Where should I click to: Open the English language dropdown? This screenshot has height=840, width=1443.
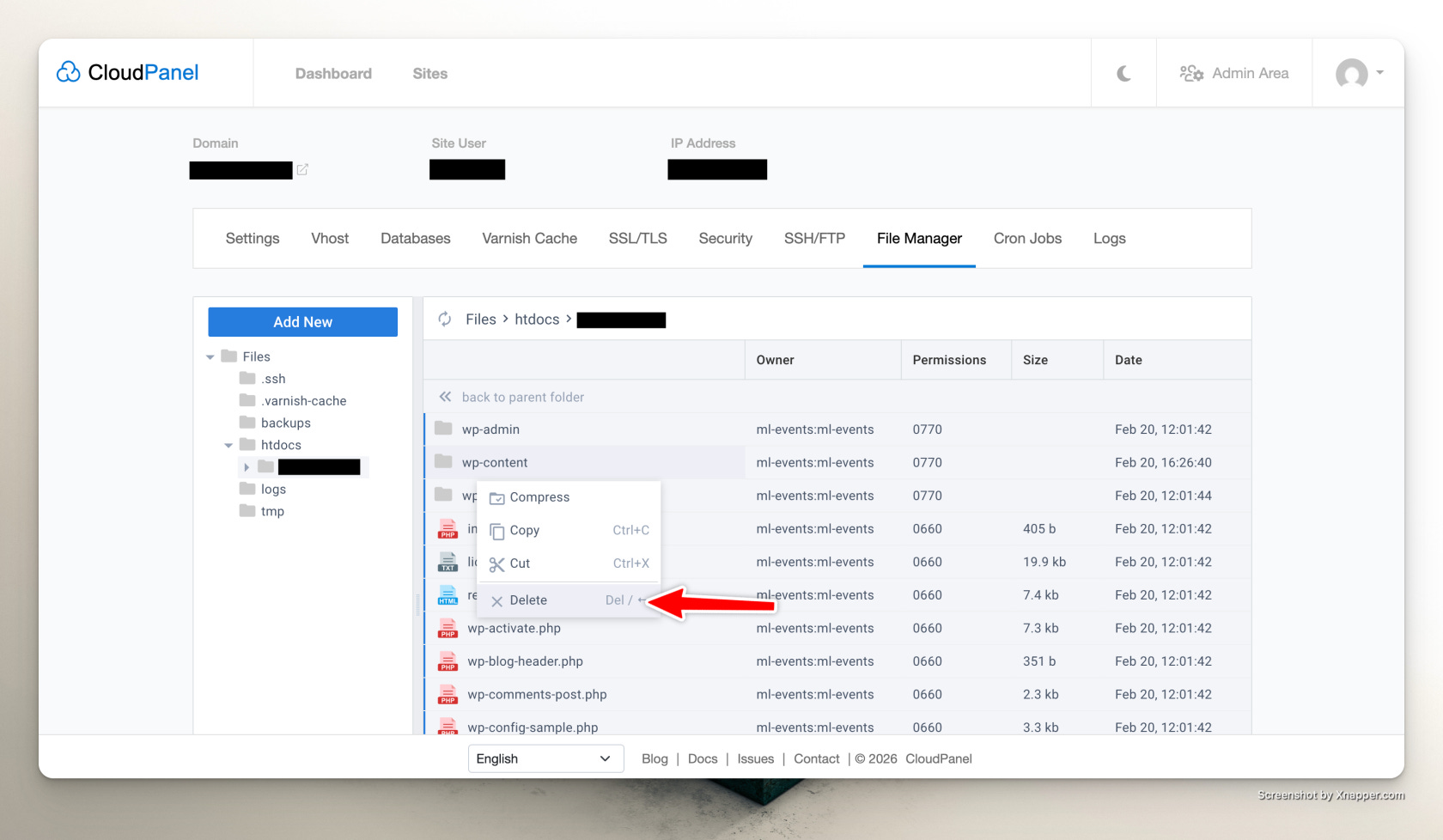click(545, 758)
